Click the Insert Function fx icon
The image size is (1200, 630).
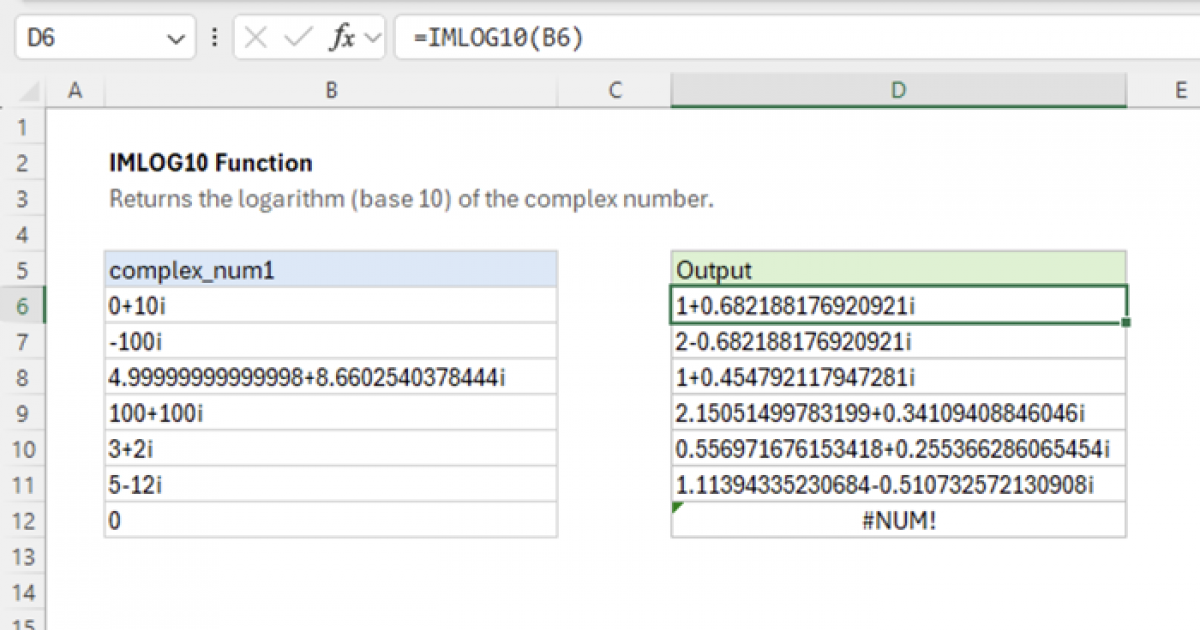point(342,39)
